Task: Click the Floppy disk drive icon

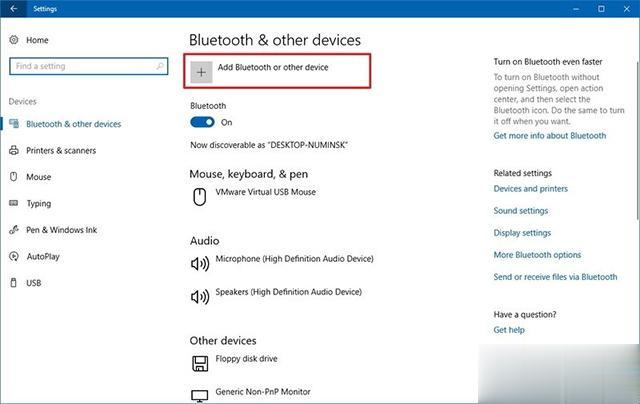Action: 200,363
